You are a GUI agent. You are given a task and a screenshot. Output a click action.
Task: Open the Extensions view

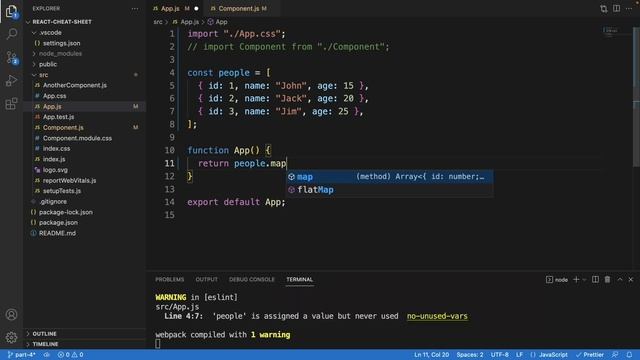[11, 104]
